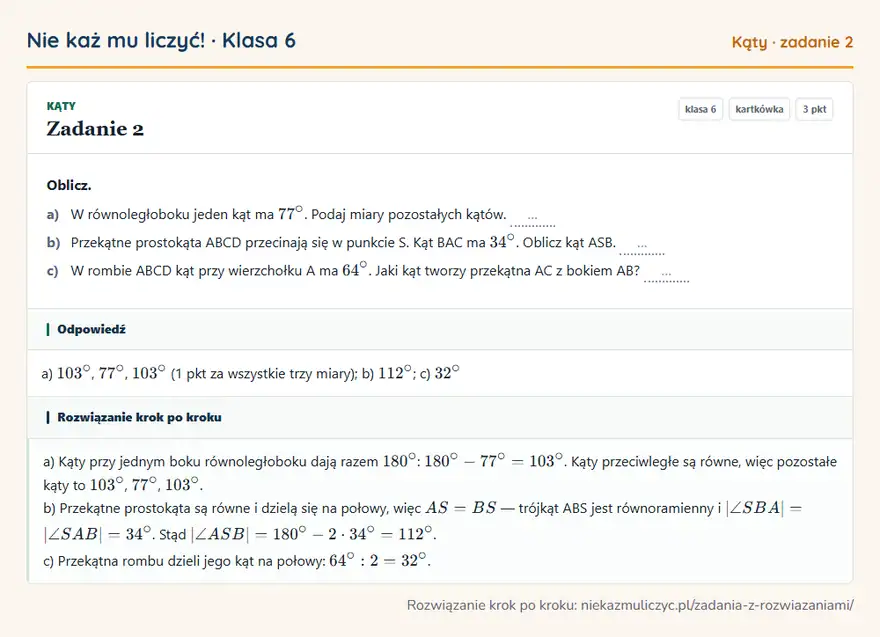Click the rectangle ABCD question in part b)
The width and height of the screenshot is (880, 637).
343,242
